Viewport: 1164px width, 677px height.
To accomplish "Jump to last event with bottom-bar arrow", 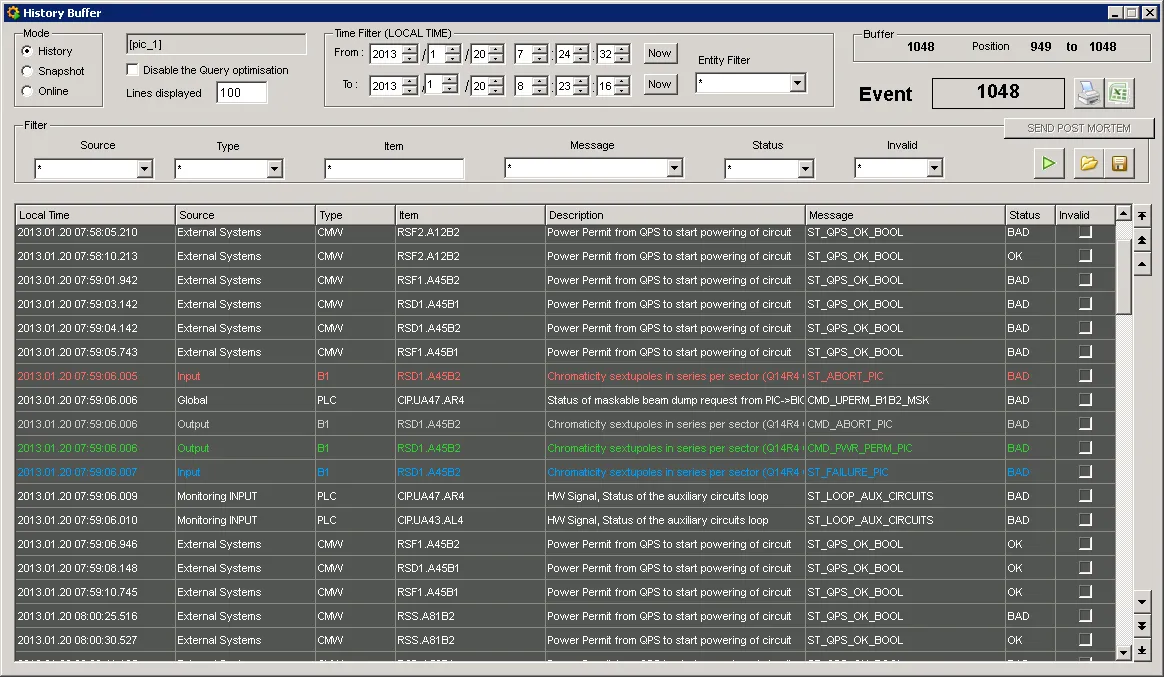I will (1143, 650).
